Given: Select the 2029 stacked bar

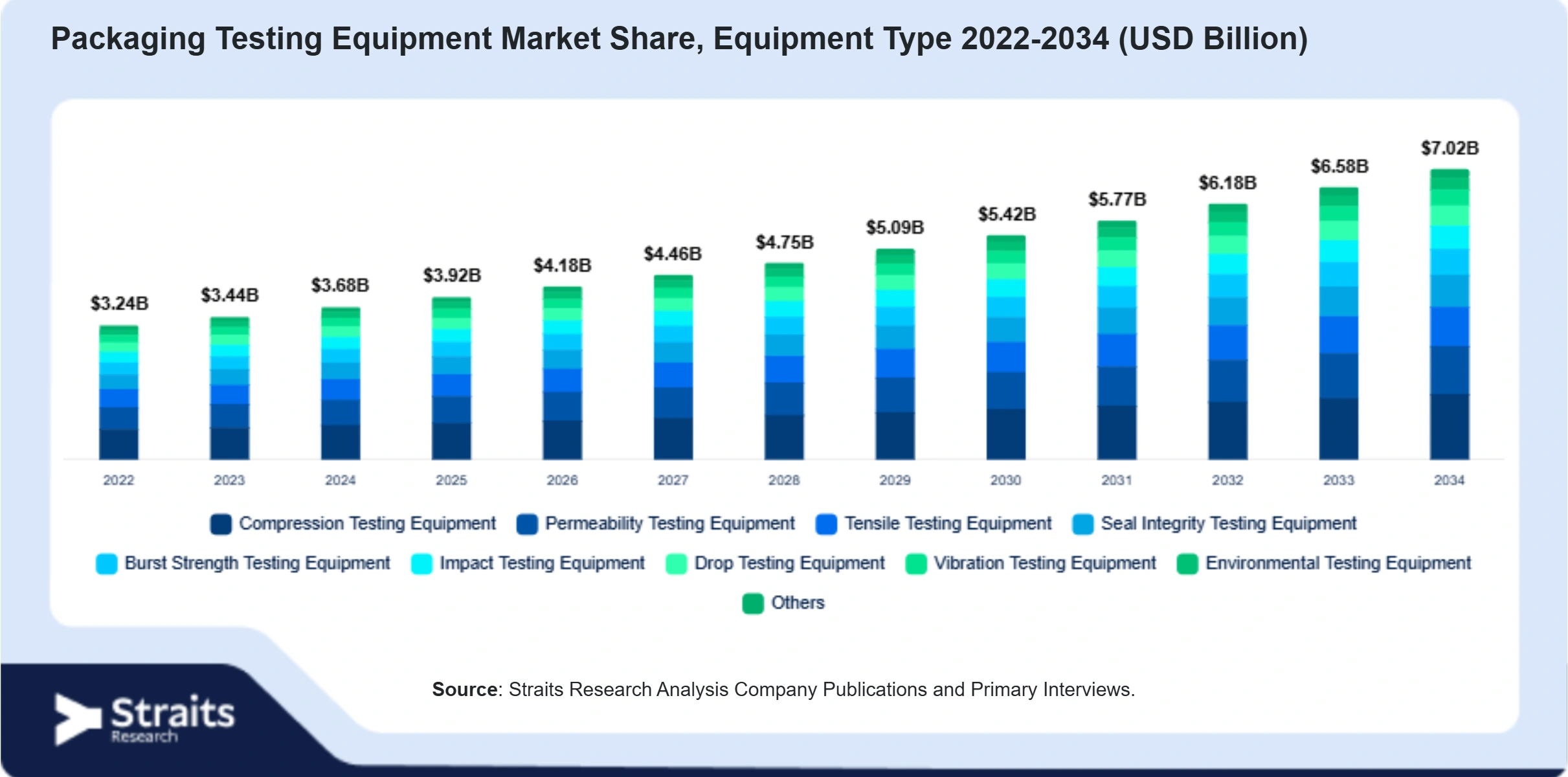Looking at the screenshot, I should (895, 354).
